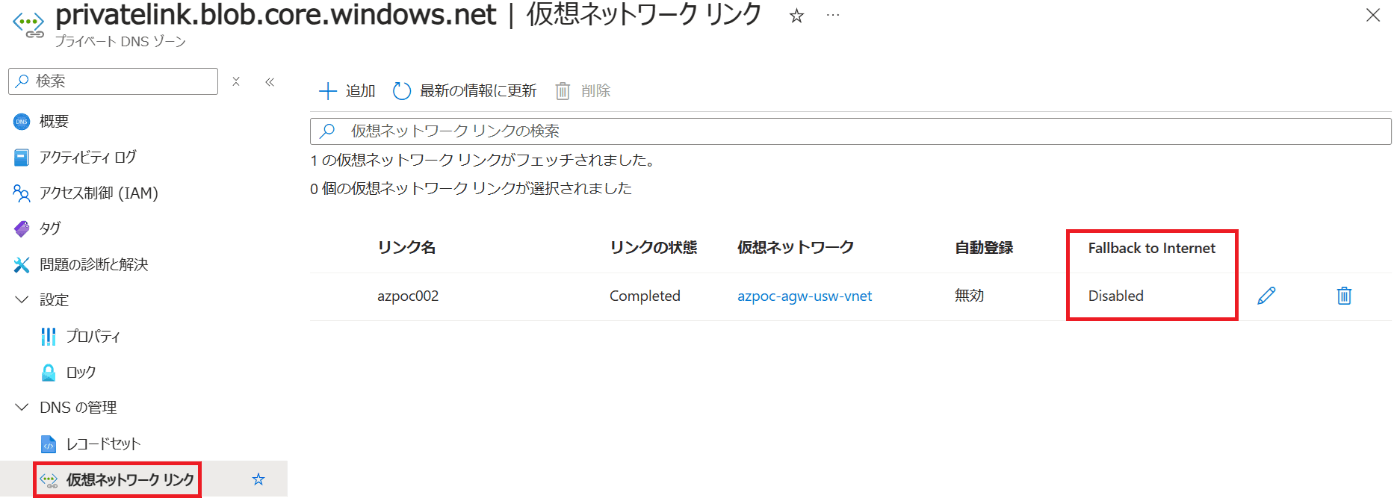Click the 追加 add button
Image resolution: width=1400 pixels, height=501 pixels.
tap(347, 91)
